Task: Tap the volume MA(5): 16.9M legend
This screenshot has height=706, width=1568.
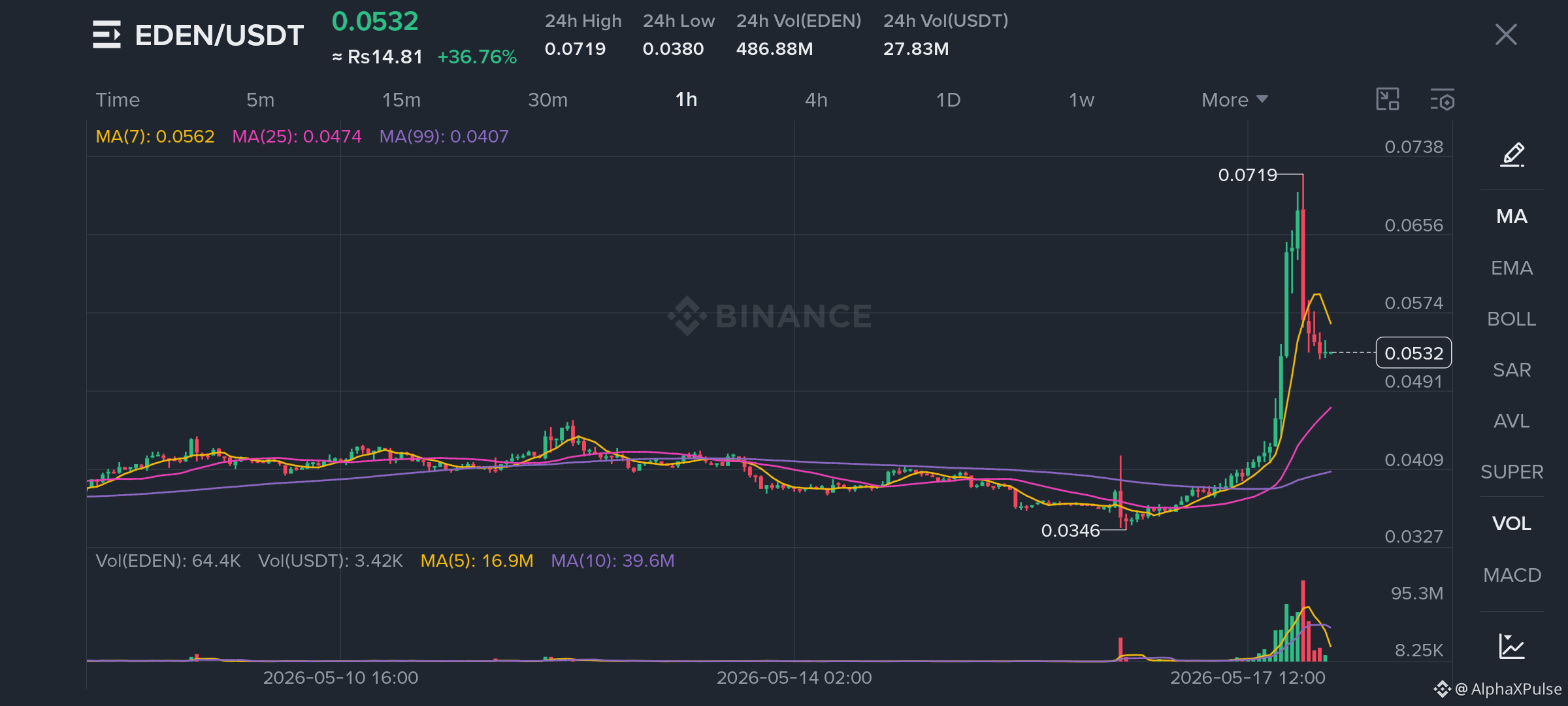Action: coord(477,561)
